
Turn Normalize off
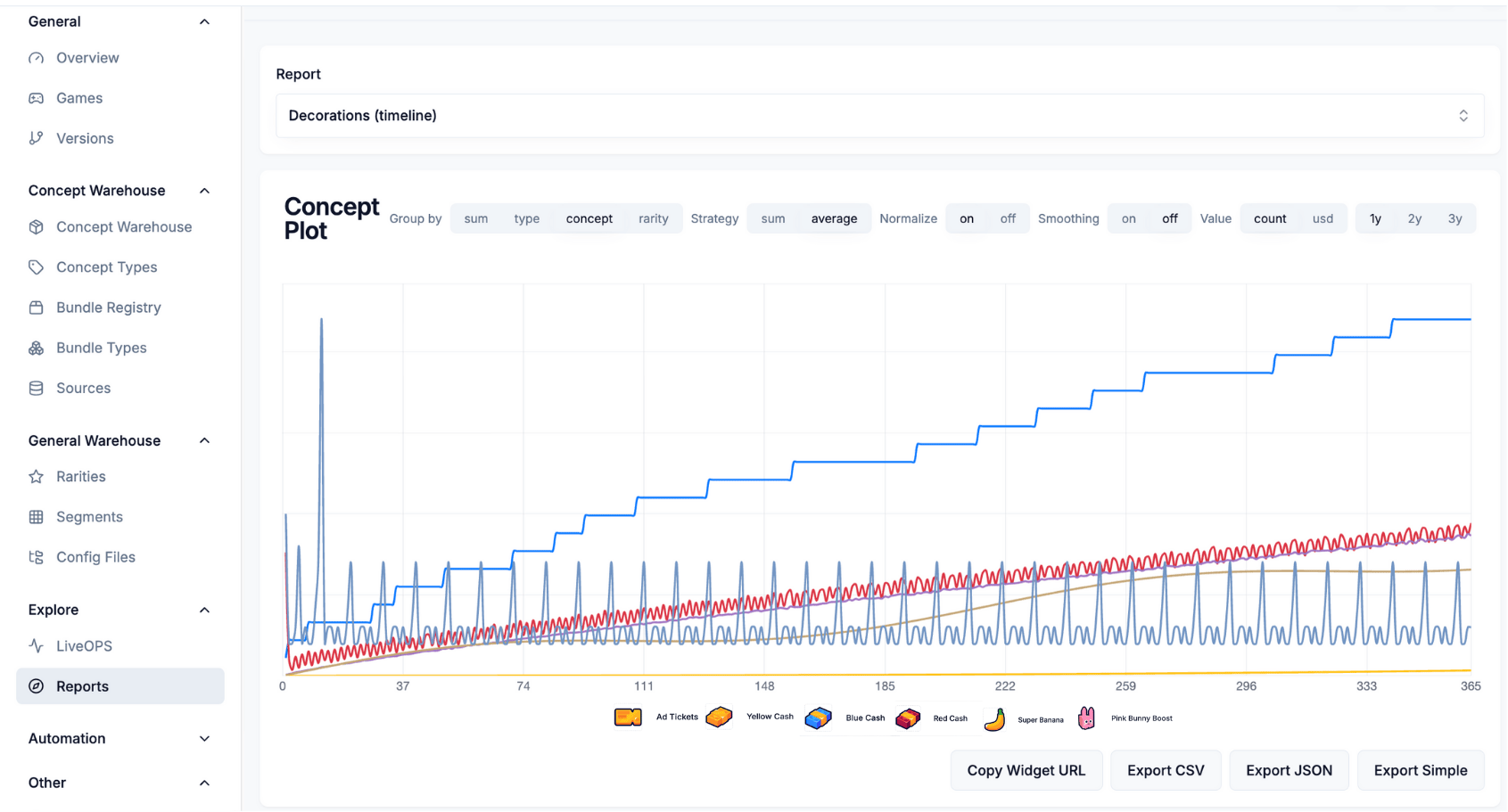point(1008,218)
